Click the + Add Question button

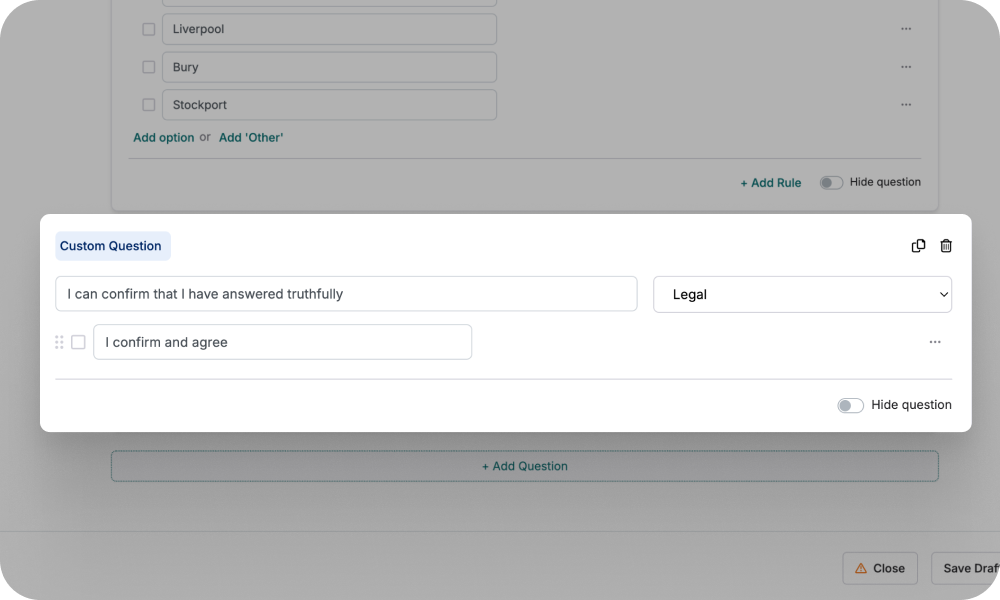tap(524, 466)
